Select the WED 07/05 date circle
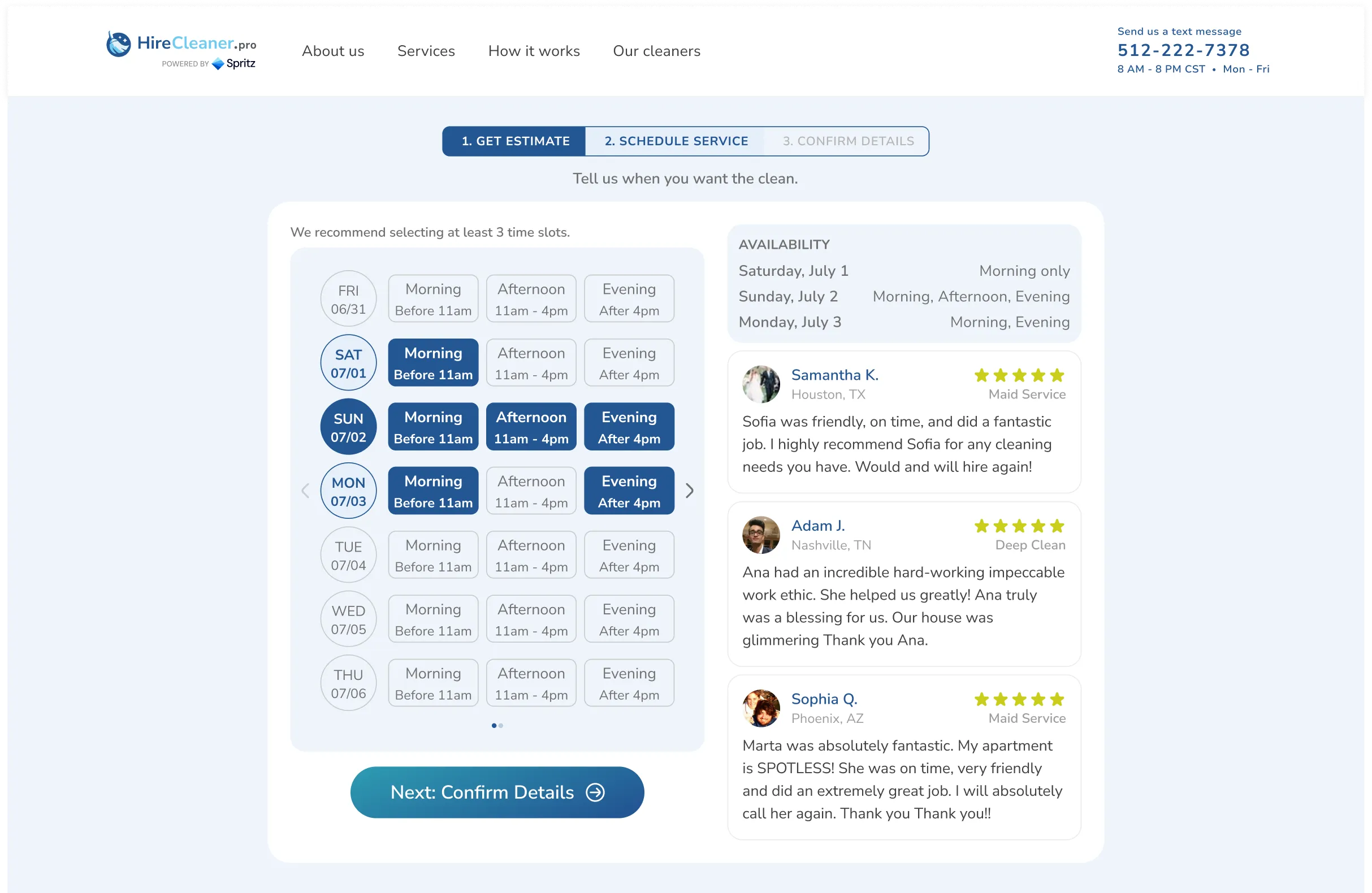The height and width of the screenshot is (893, 1372). (348, 618)
